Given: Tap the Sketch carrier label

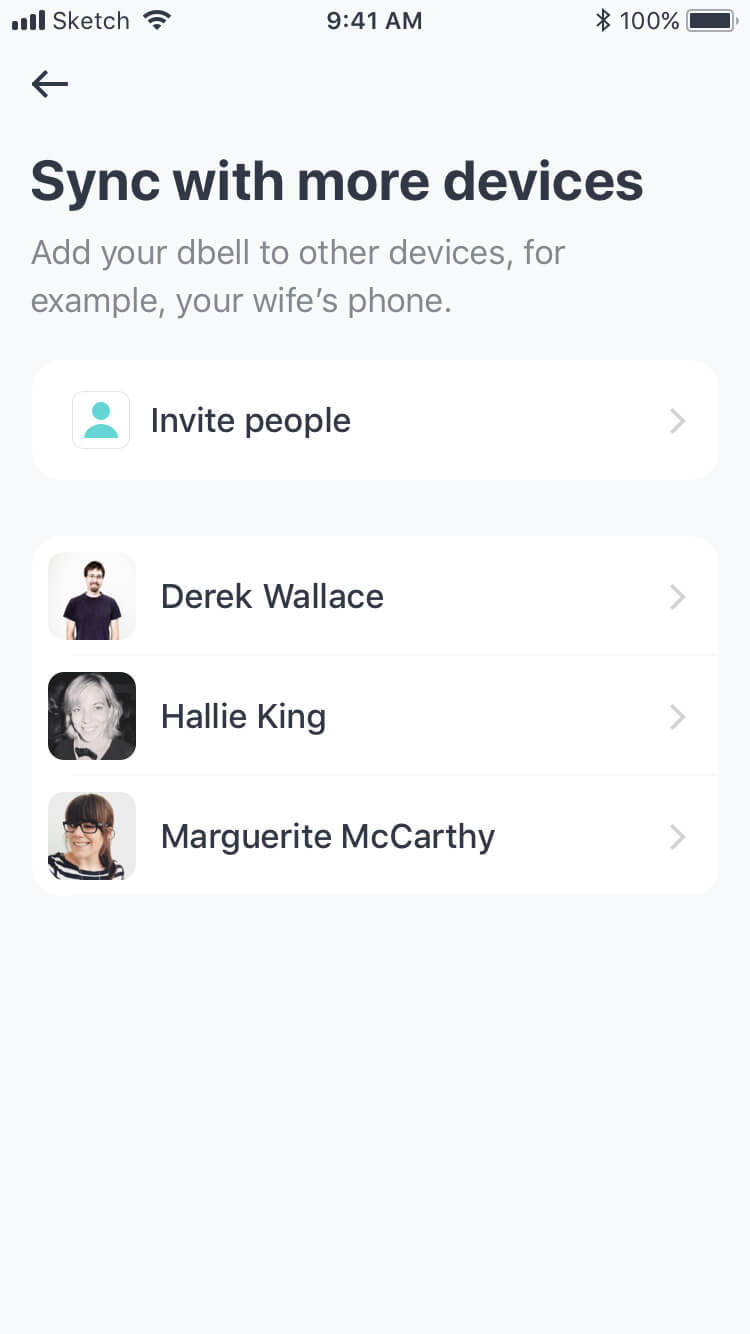Looking at the screenshot, I should (91, 20).
